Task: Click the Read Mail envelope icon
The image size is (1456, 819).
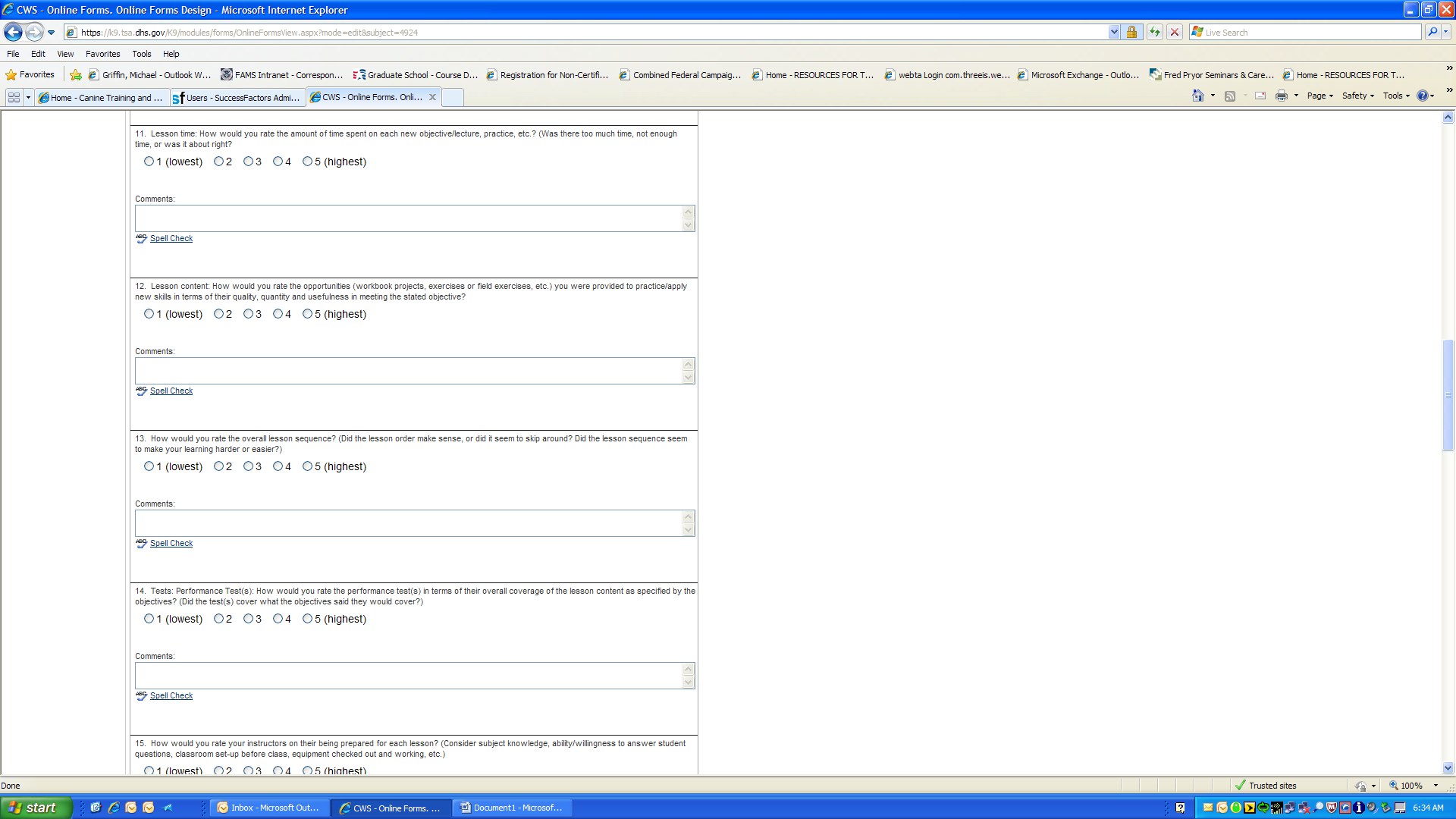Action: point(1260,96)
